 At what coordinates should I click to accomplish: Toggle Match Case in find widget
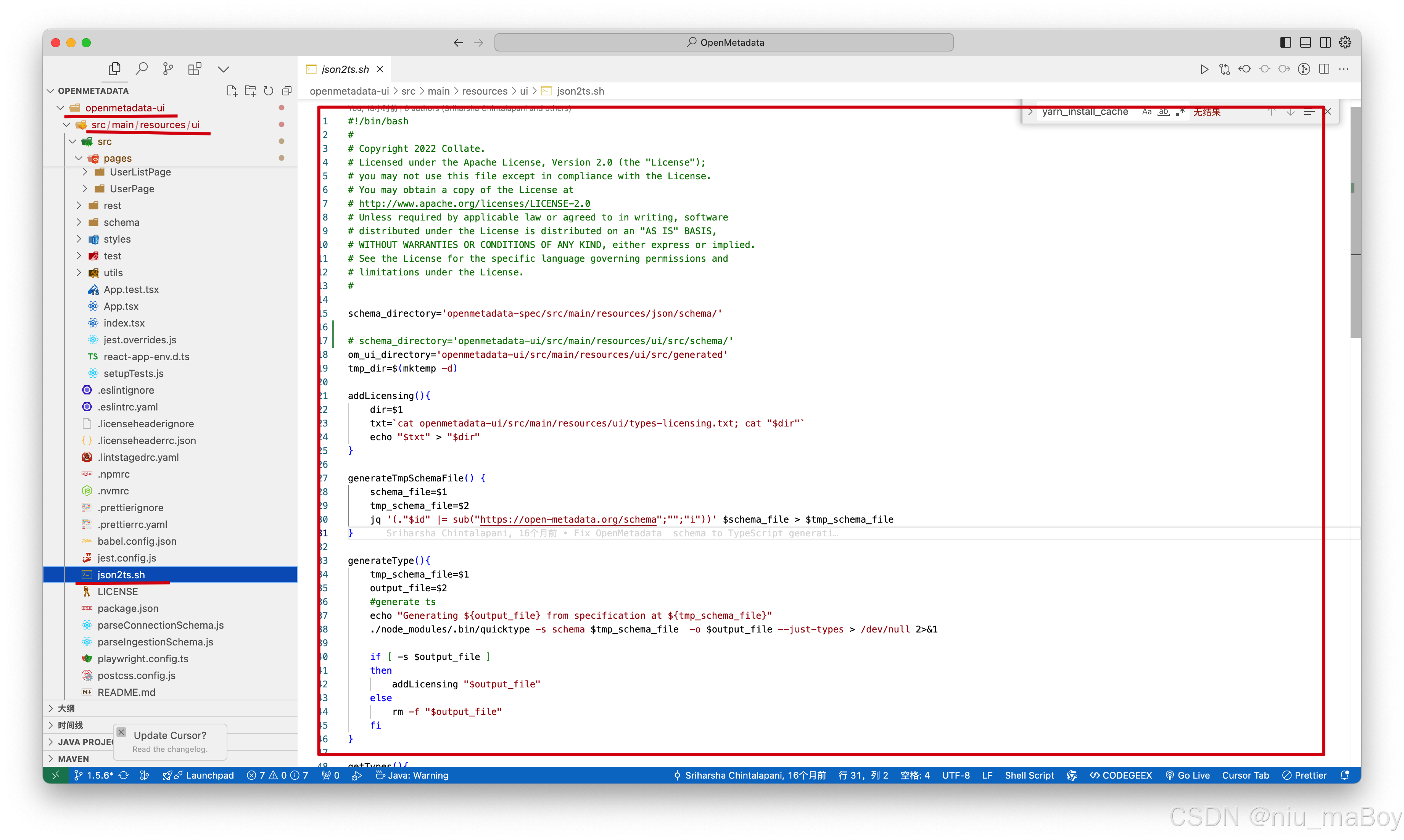click(1146, 111)
